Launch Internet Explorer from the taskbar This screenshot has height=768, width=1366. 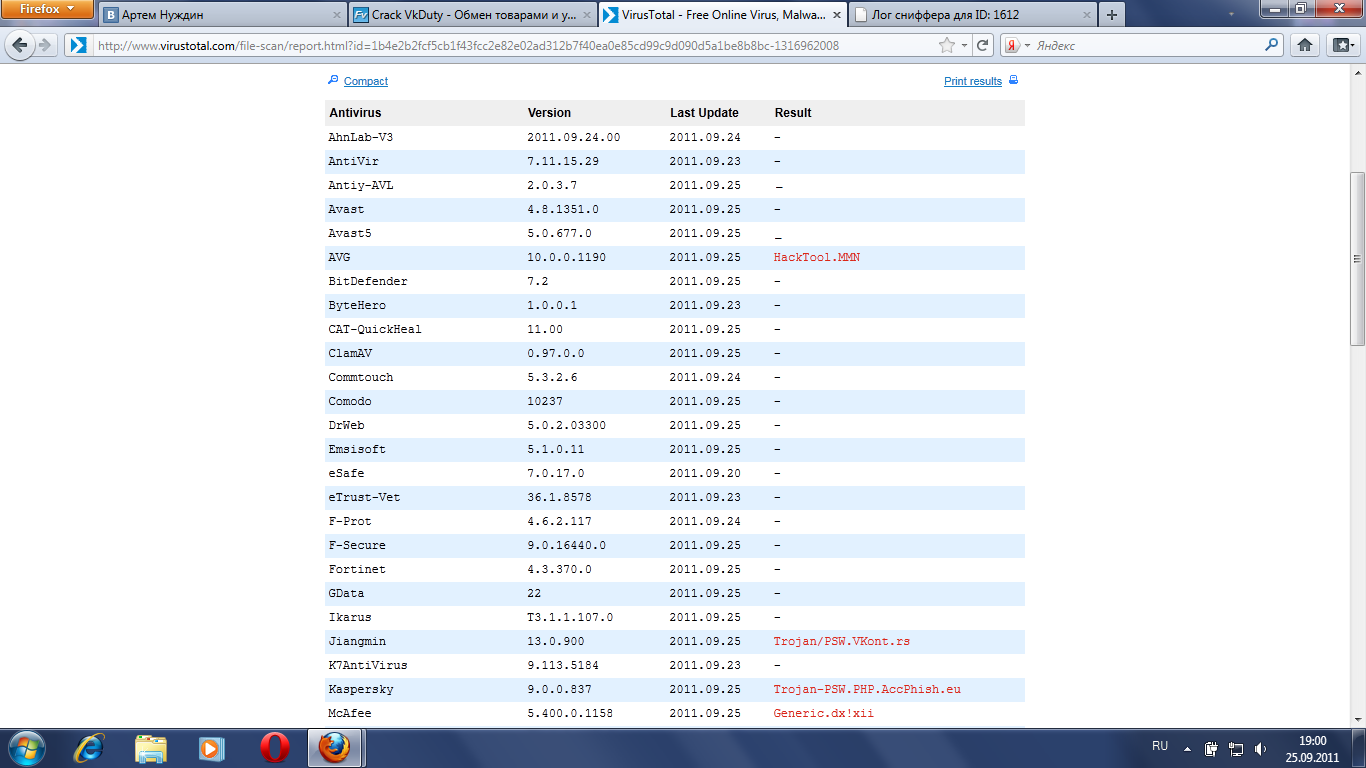[90, 748]
